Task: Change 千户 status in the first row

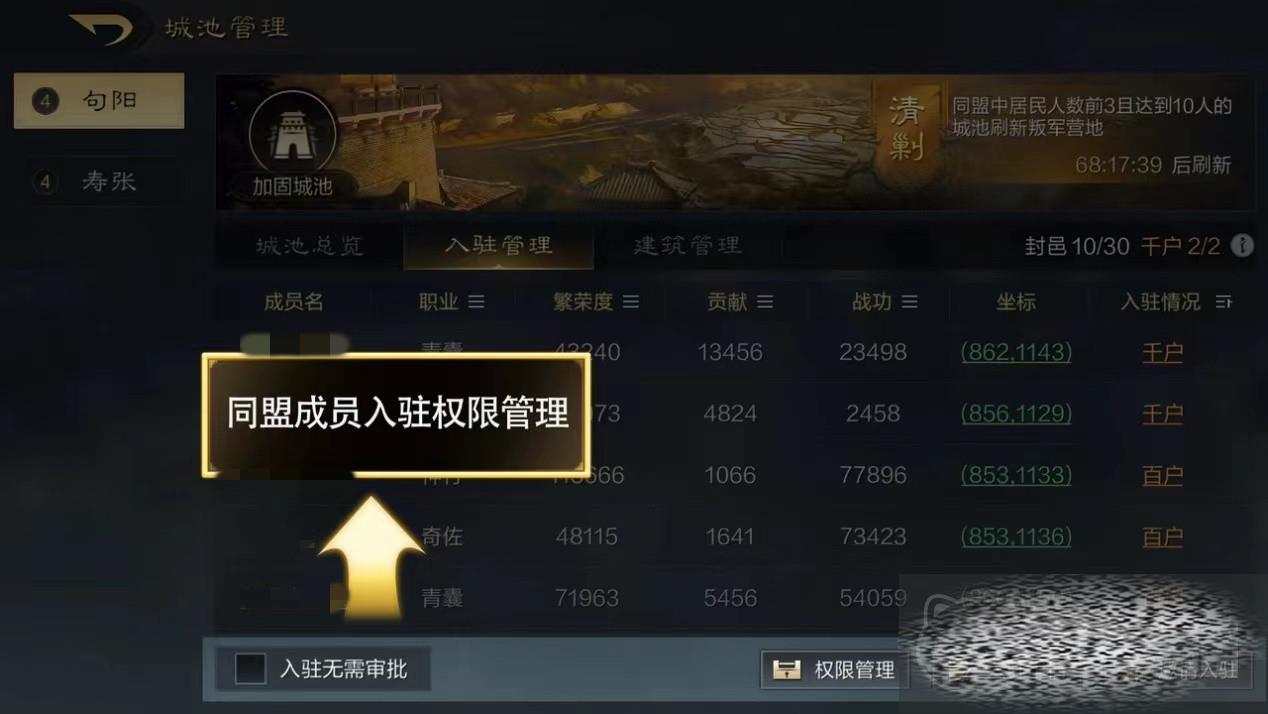Action: pos(1162,352)
